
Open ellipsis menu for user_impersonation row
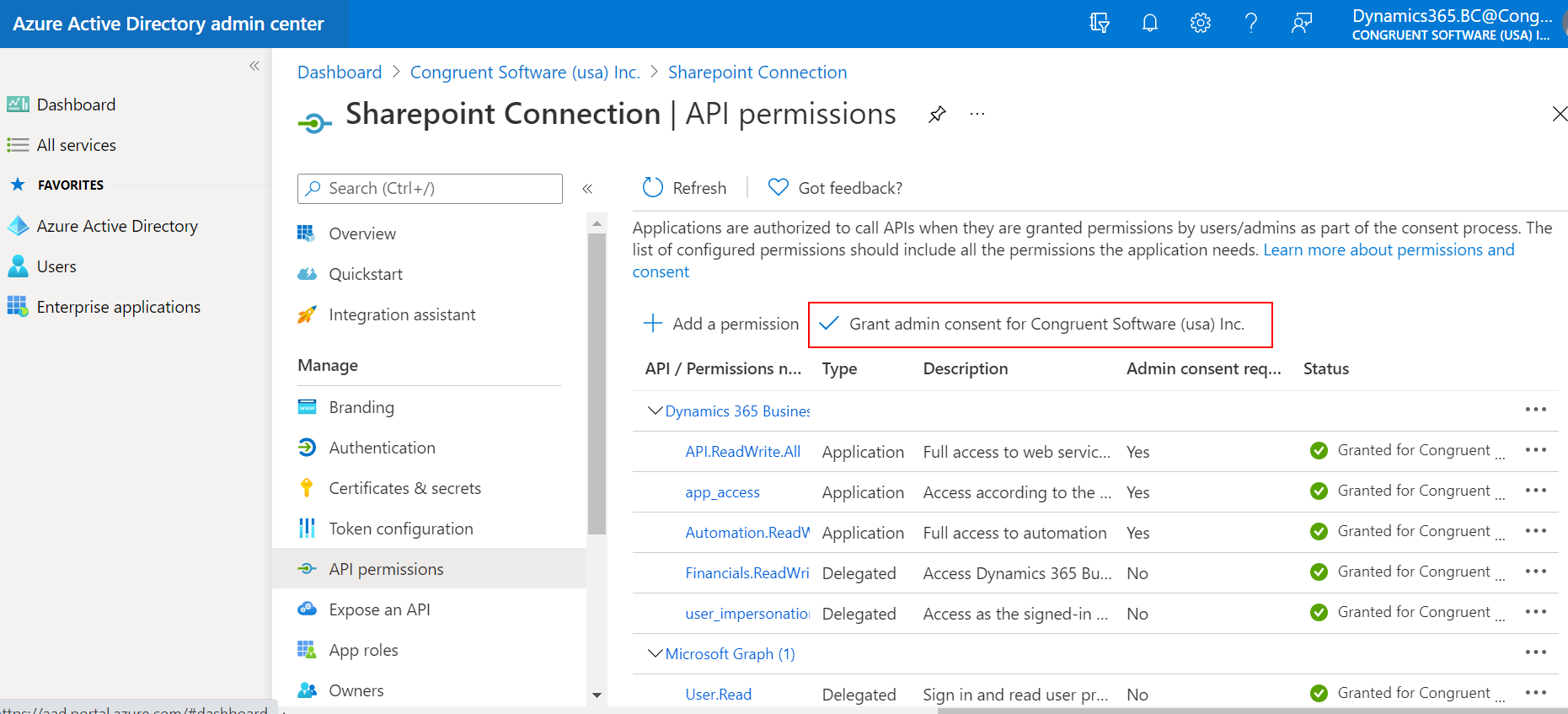pyautogui.click(x=1536, y=611)
